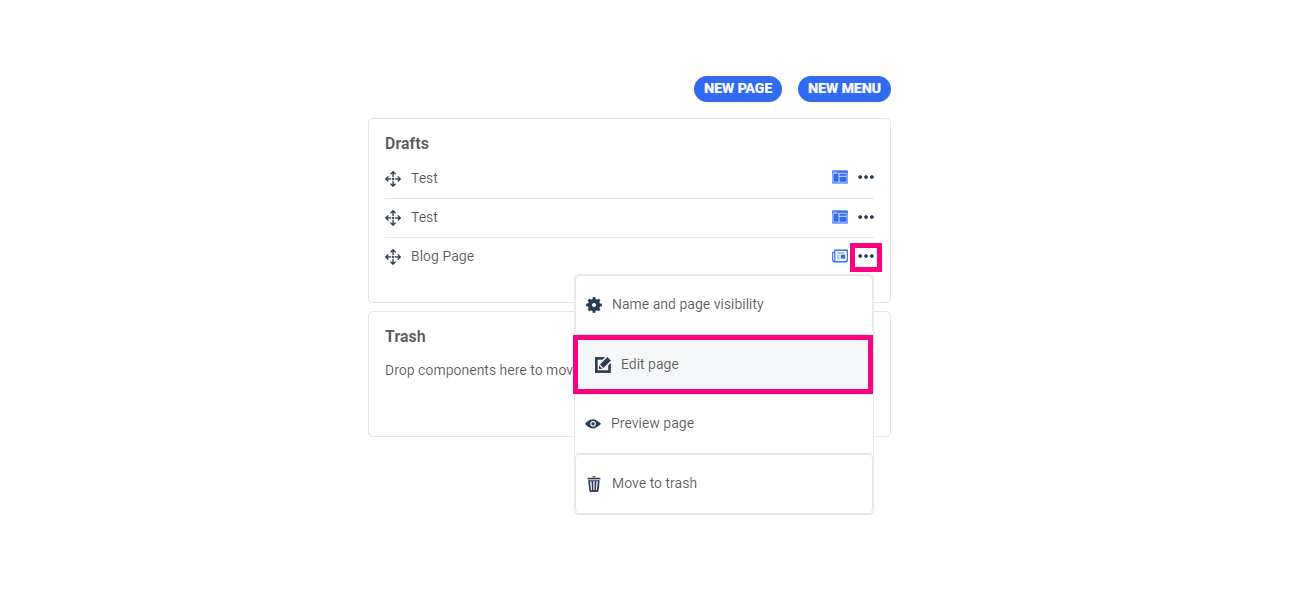The height and width of the screenshot is (600, 1300).
Task: Select Name and page visibility option
Action: [687, 305]
